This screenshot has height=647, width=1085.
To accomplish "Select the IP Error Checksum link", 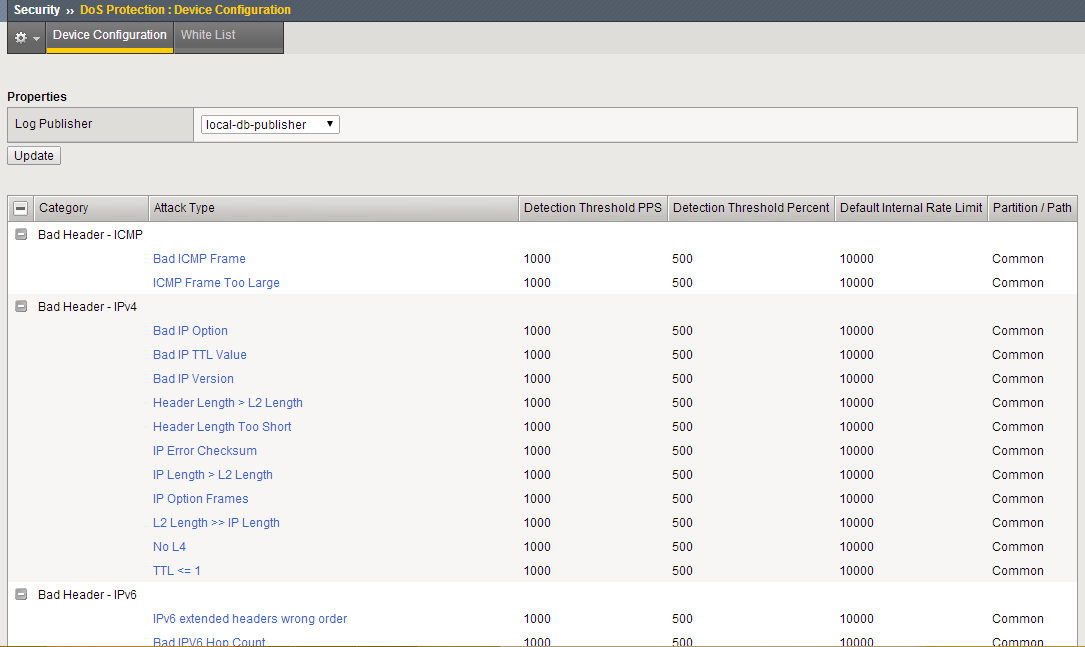I will tap(205, 451).
